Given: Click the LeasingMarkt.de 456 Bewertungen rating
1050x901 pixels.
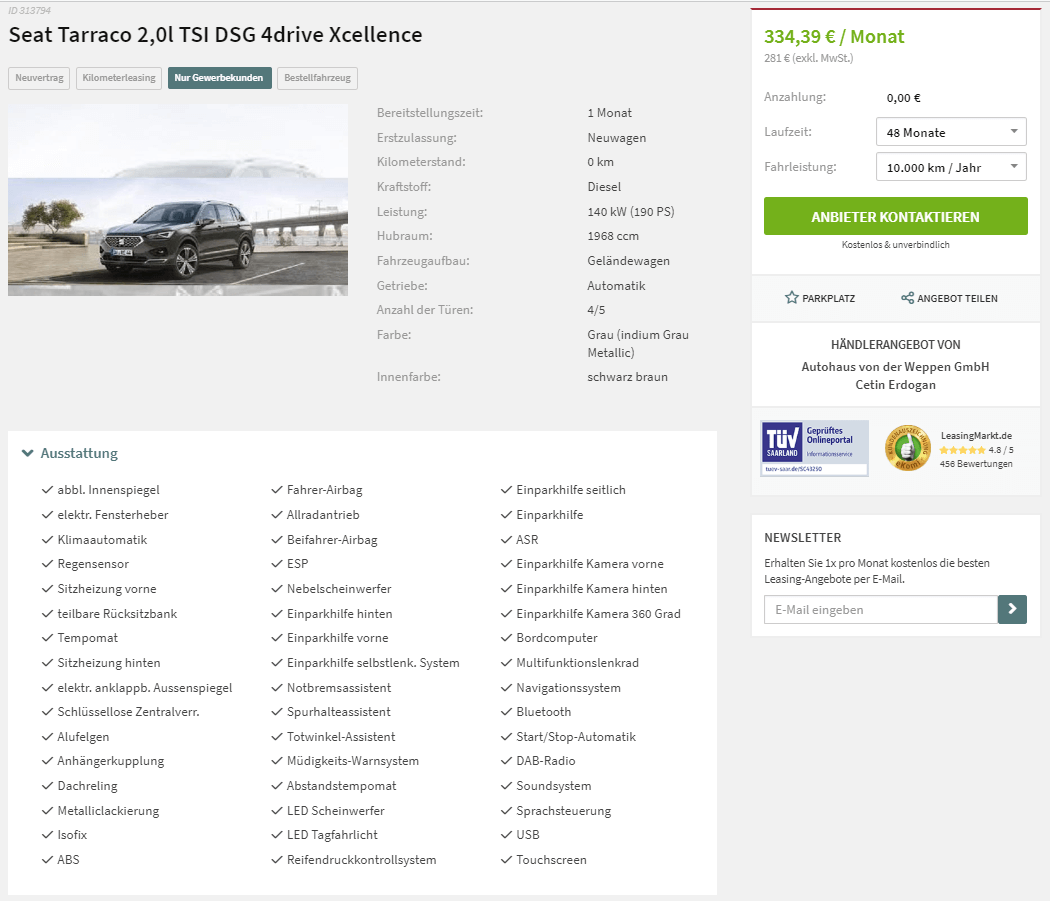Looking at the screenshot, I should [x=976, y=449].
